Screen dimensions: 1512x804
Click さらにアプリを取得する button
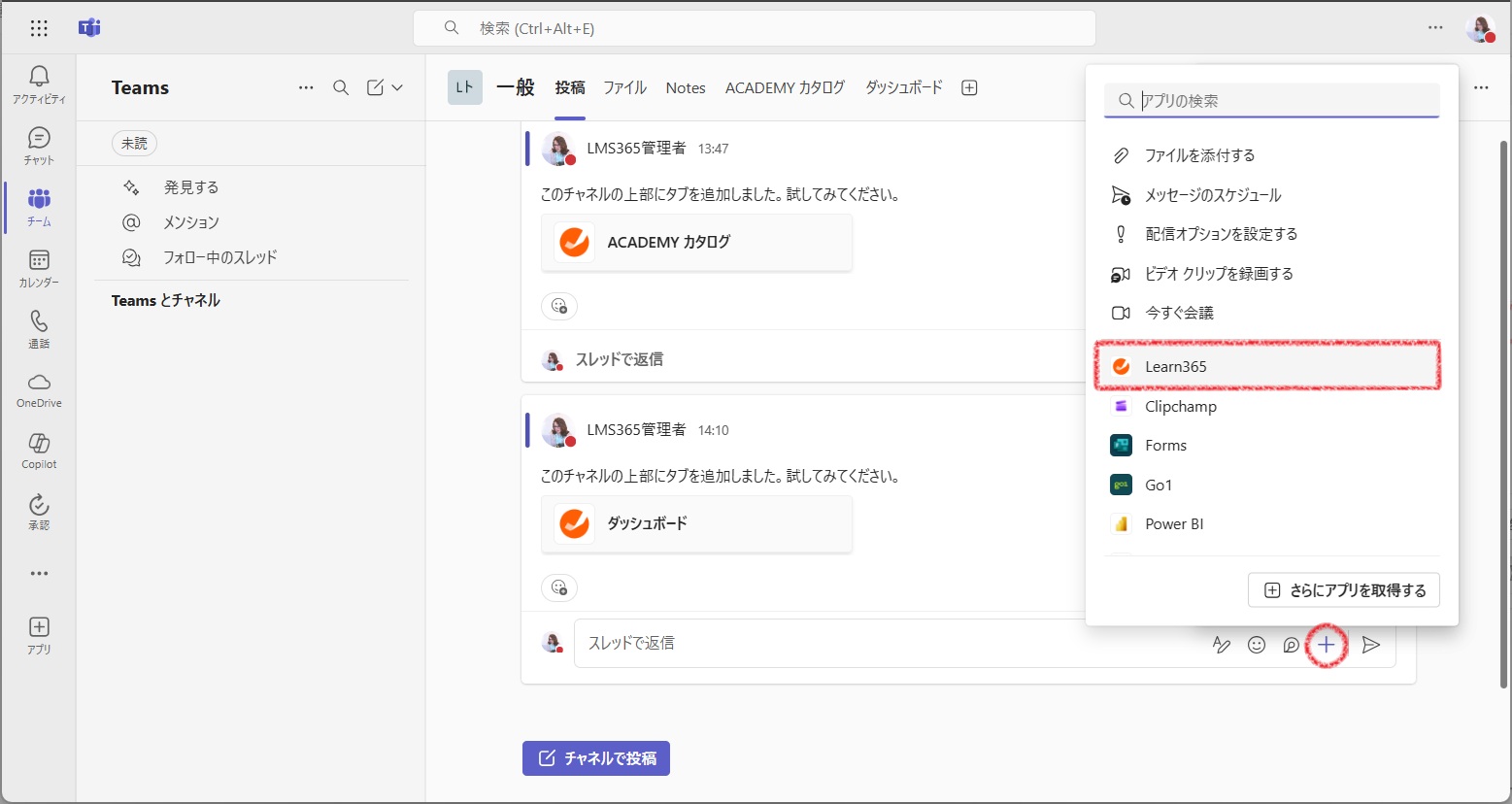click(1344, 590)
